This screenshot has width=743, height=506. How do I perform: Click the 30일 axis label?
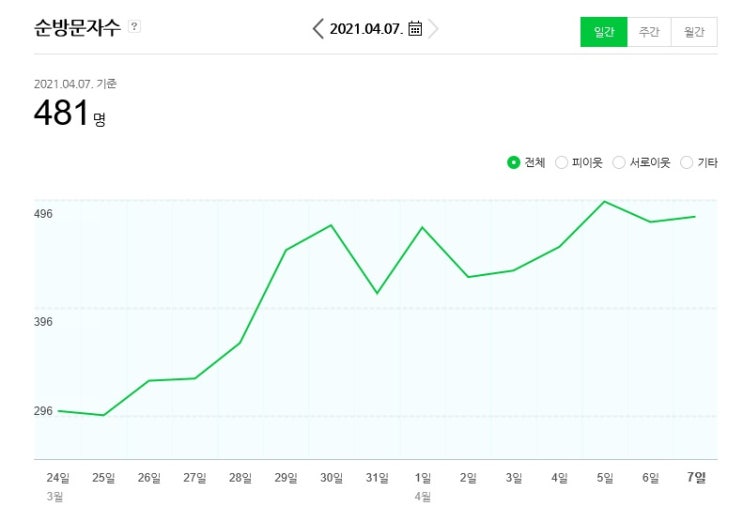331,478
